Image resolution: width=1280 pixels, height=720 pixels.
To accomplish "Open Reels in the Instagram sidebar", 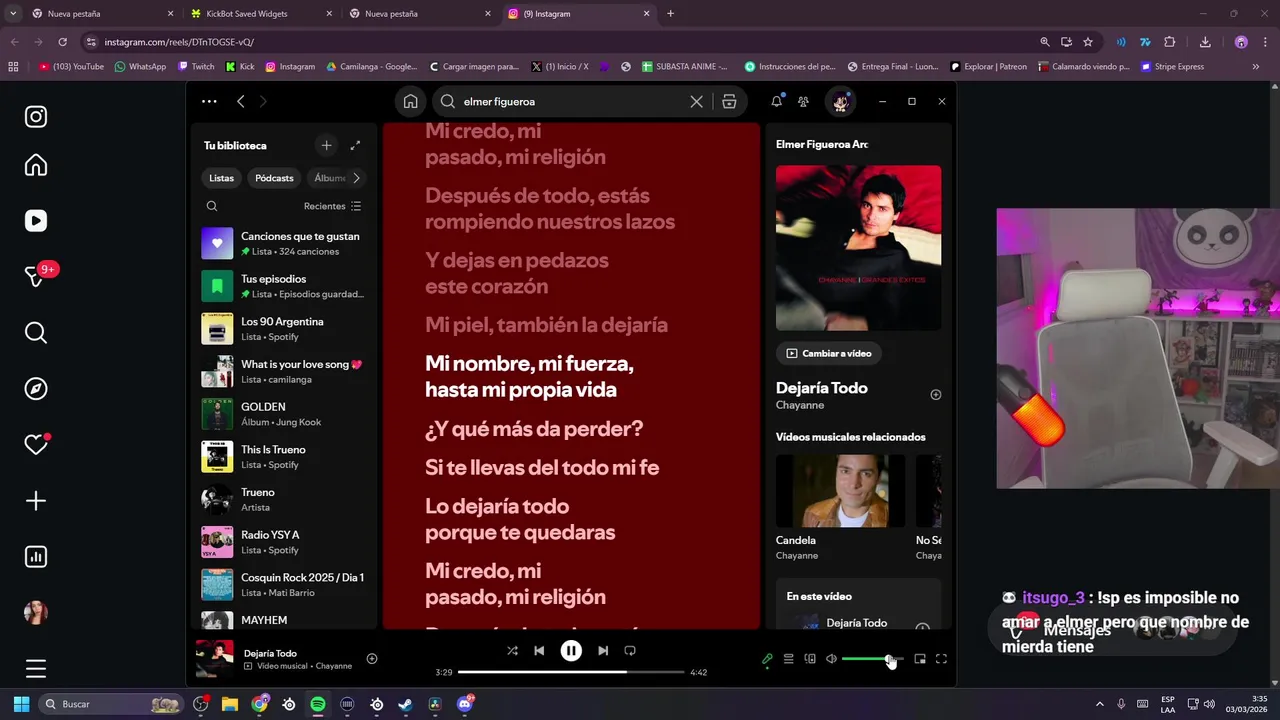I will (x=36, y=221).
